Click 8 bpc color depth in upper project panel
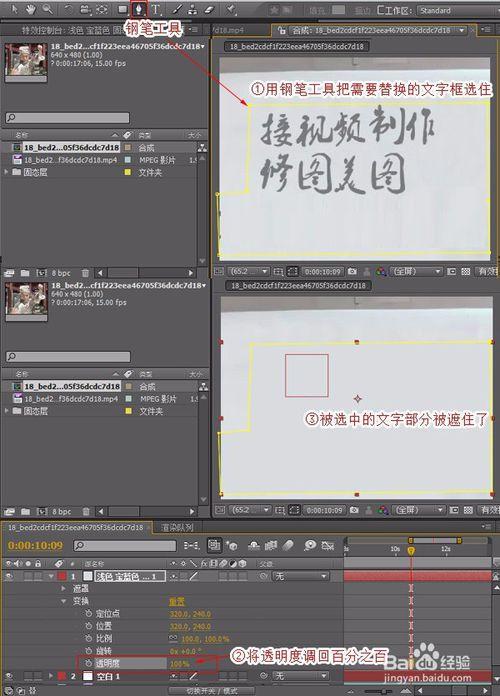Image resolution: width=500 pixels, height=696 pixels. [61, 273]
